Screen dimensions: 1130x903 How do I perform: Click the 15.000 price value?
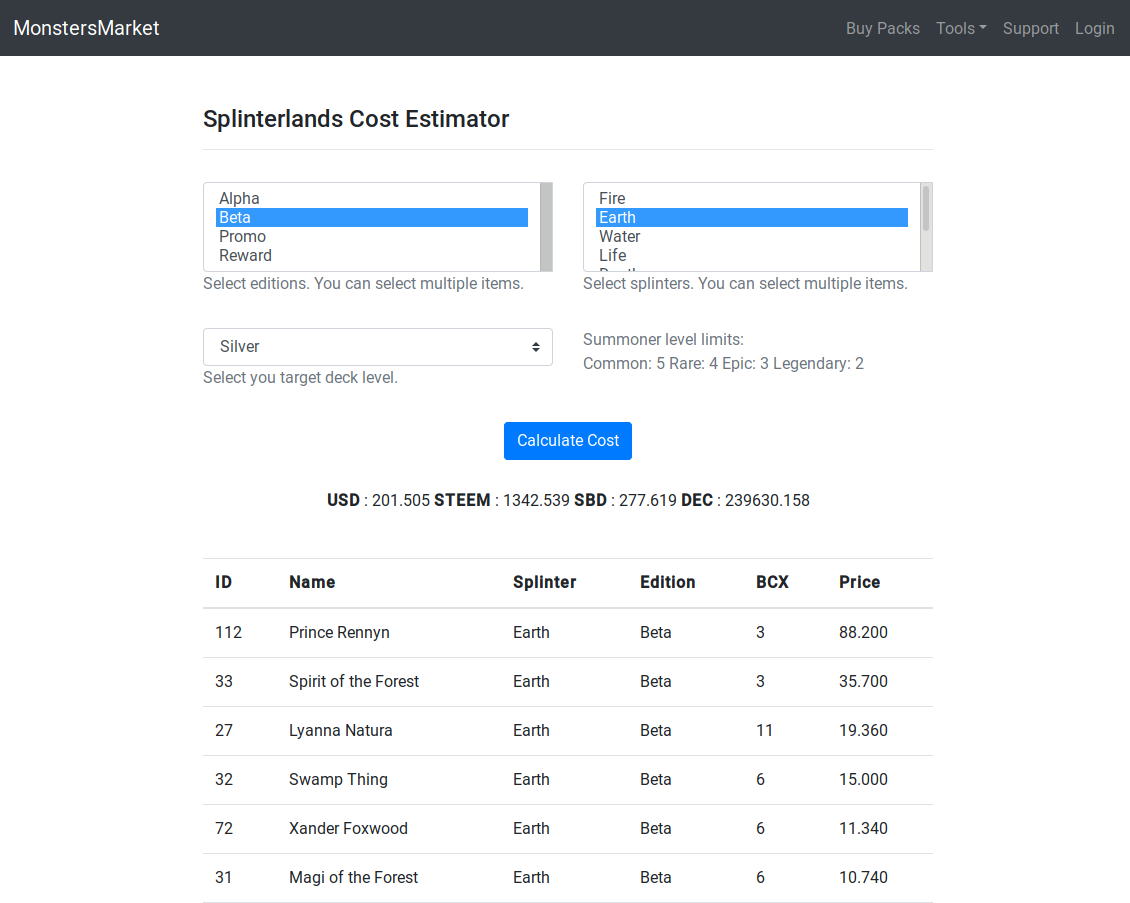pos(863,780)
